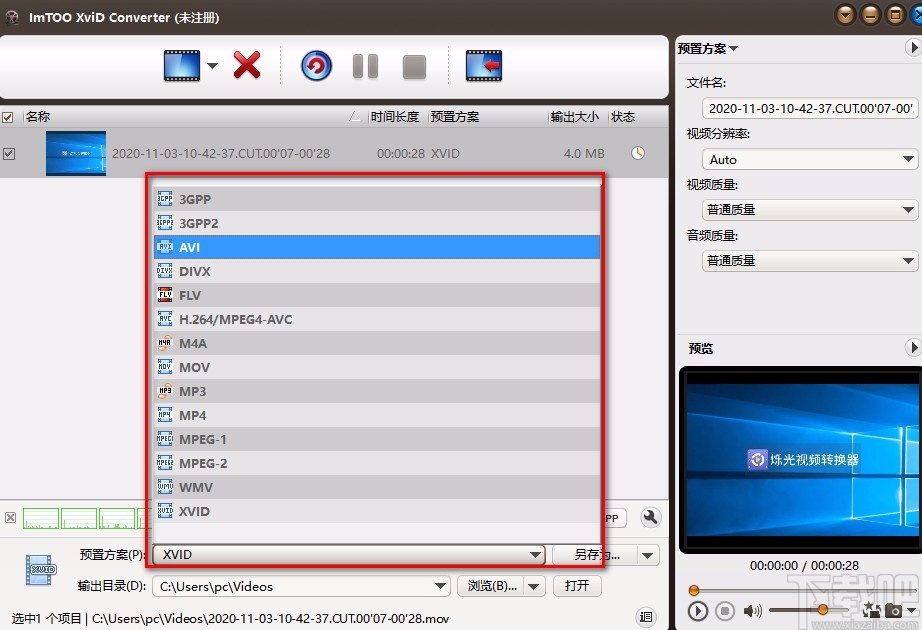Click the volume slider handle
This screenshot has height=630, width=922.
coord(823,609)
